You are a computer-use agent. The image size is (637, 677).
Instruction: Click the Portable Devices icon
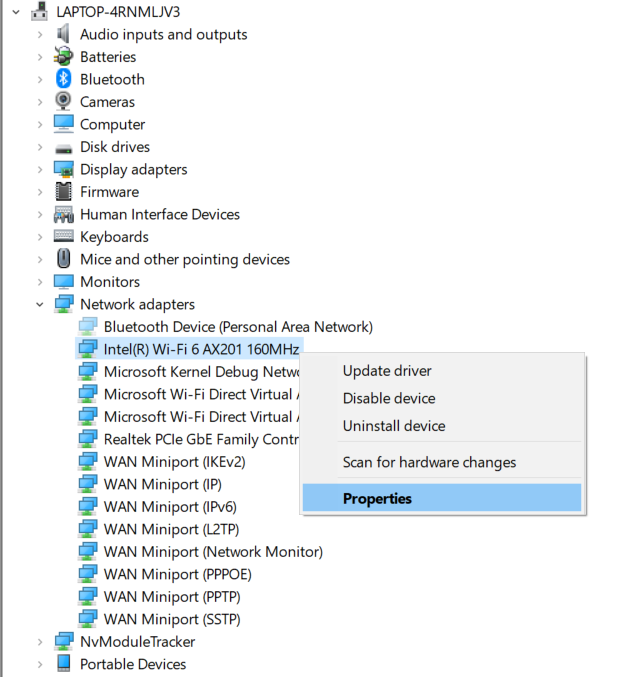coord(63,664)
